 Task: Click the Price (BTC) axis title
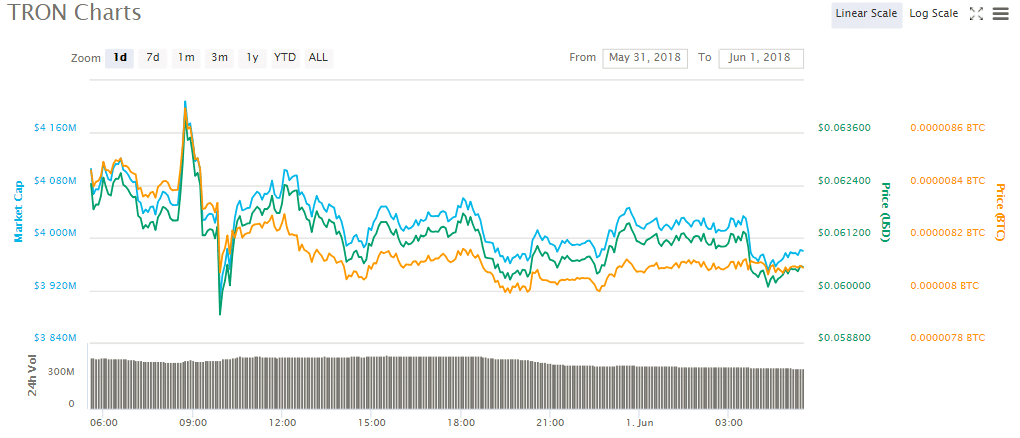pos(1000,213)
